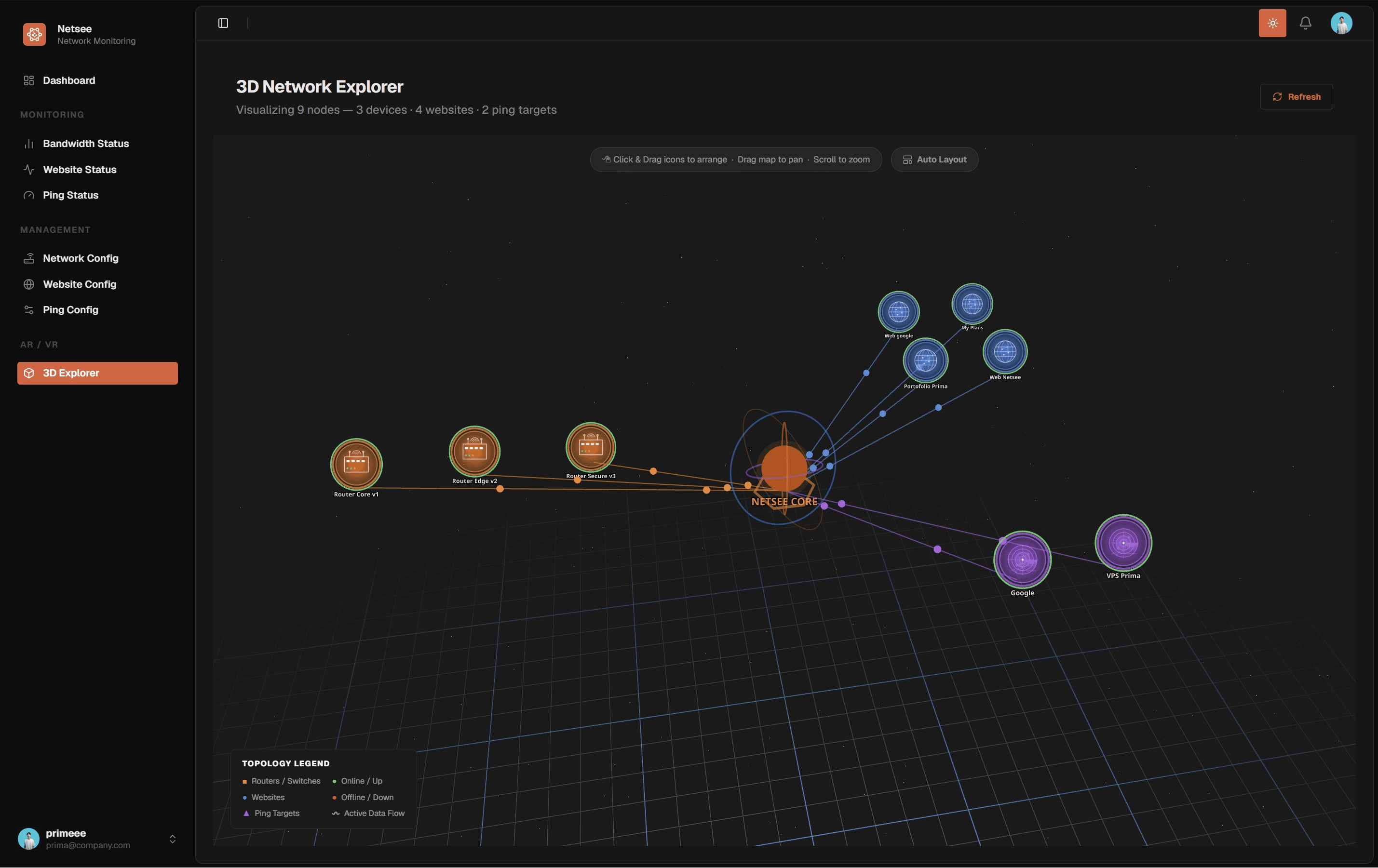
Task: Open Website Config
Action: [97, 284]
